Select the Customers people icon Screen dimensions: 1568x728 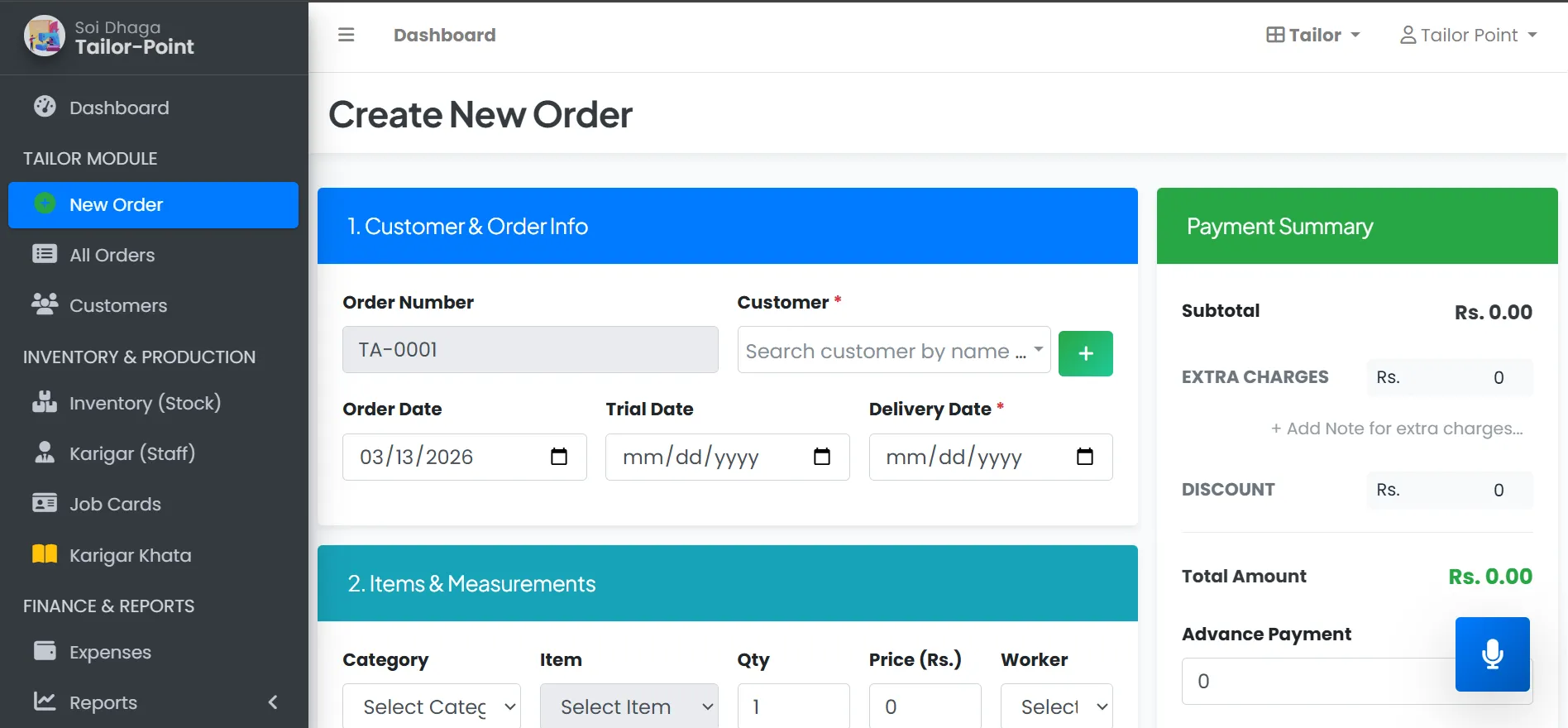click(45, 305)
